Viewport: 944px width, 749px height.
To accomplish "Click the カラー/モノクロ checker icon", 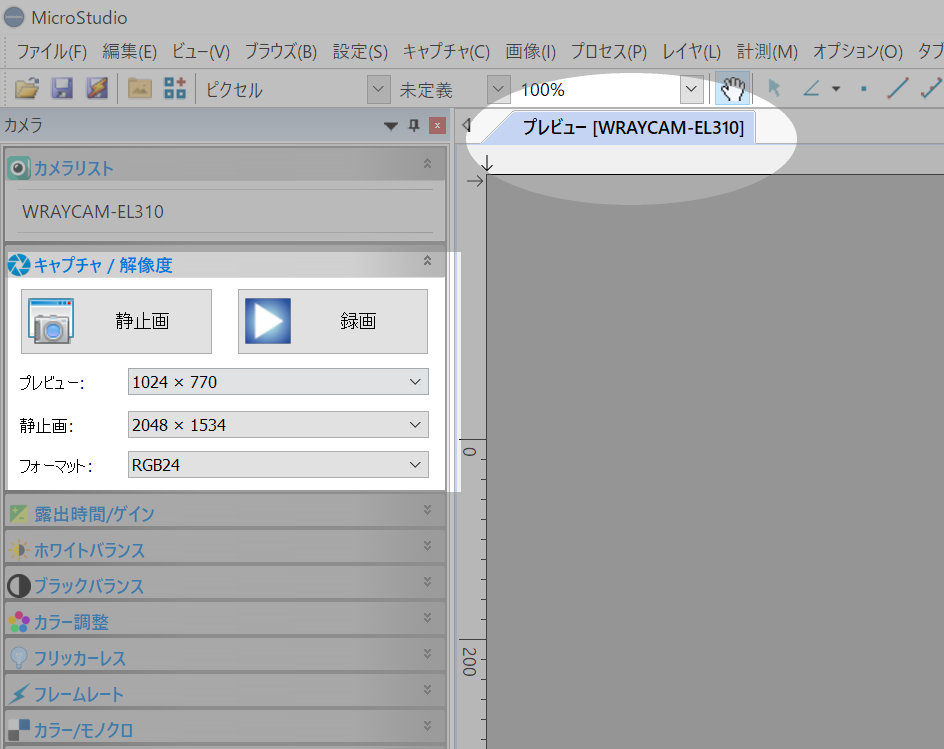I will pos(19,730).
